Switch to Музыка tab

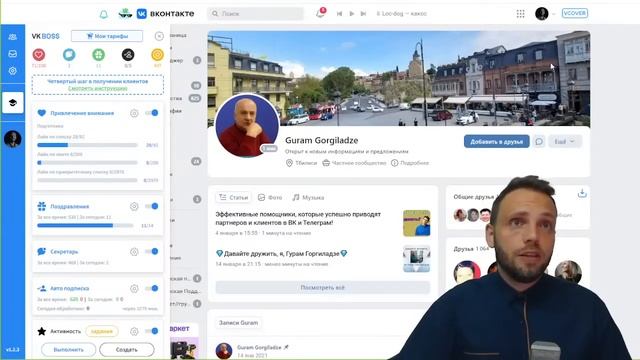click(308, 198)
